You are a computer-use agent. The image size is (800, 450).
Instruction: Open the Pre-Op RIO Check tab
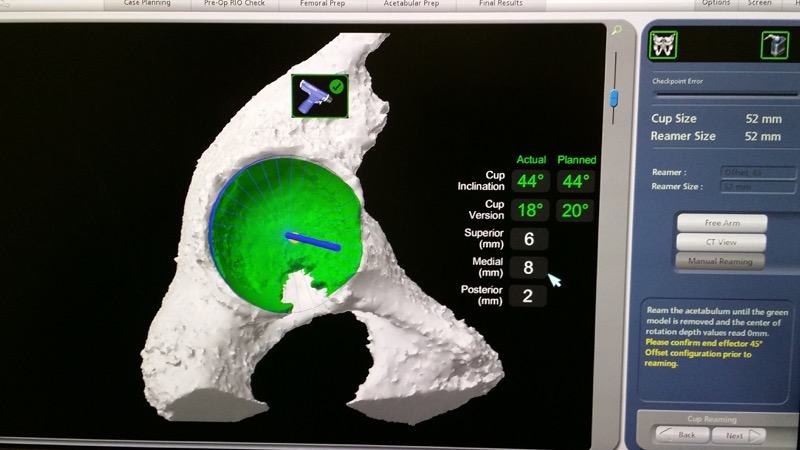click(233, 4)
